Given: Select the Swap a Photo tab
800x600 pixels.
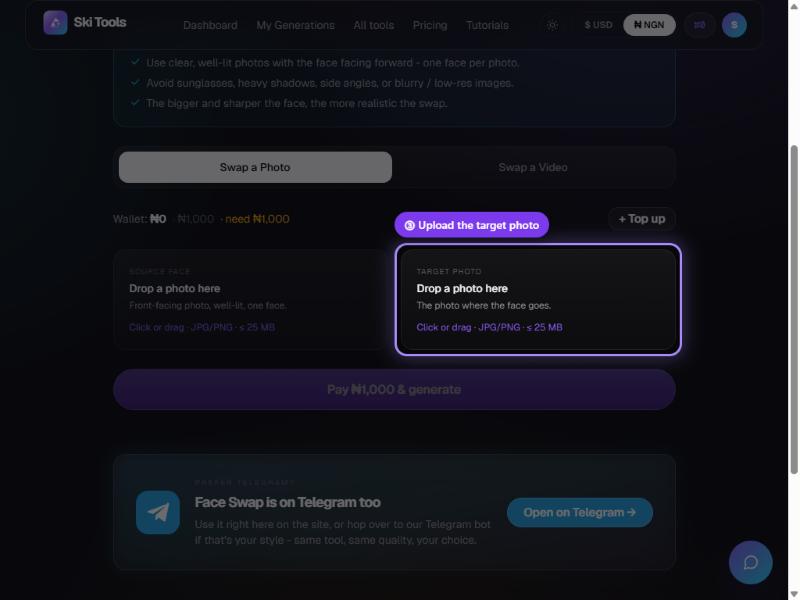Looking at the screenshot, I should (255, 167).
